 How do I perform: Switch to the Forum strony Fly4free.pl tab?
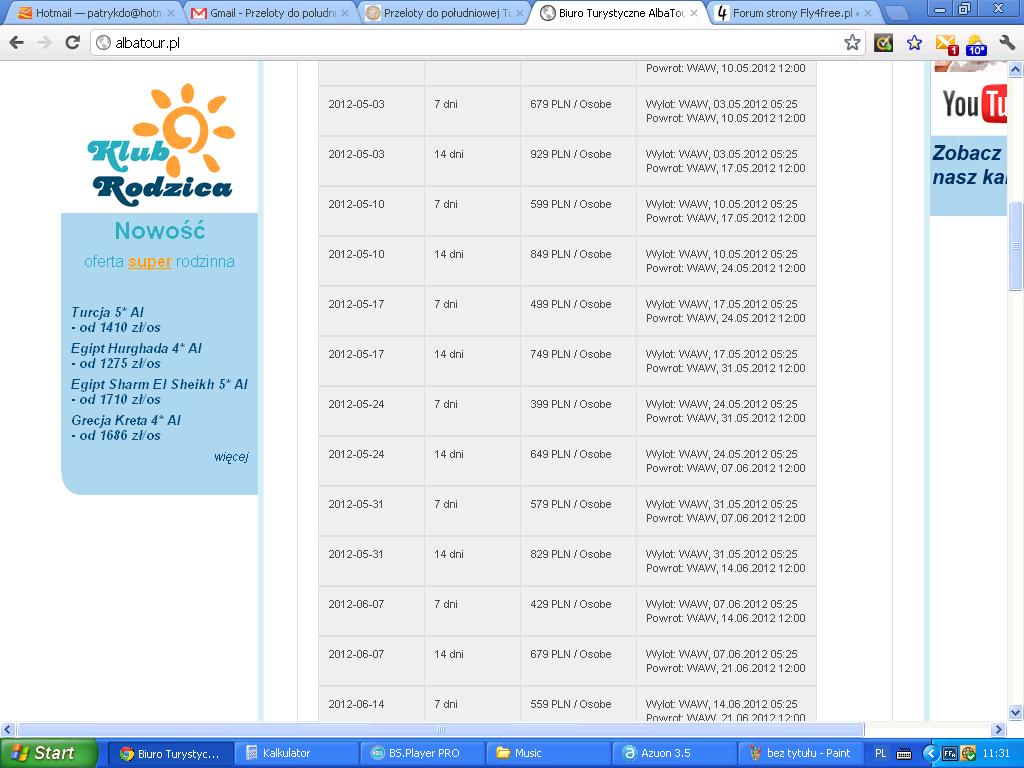pos(793,12)
